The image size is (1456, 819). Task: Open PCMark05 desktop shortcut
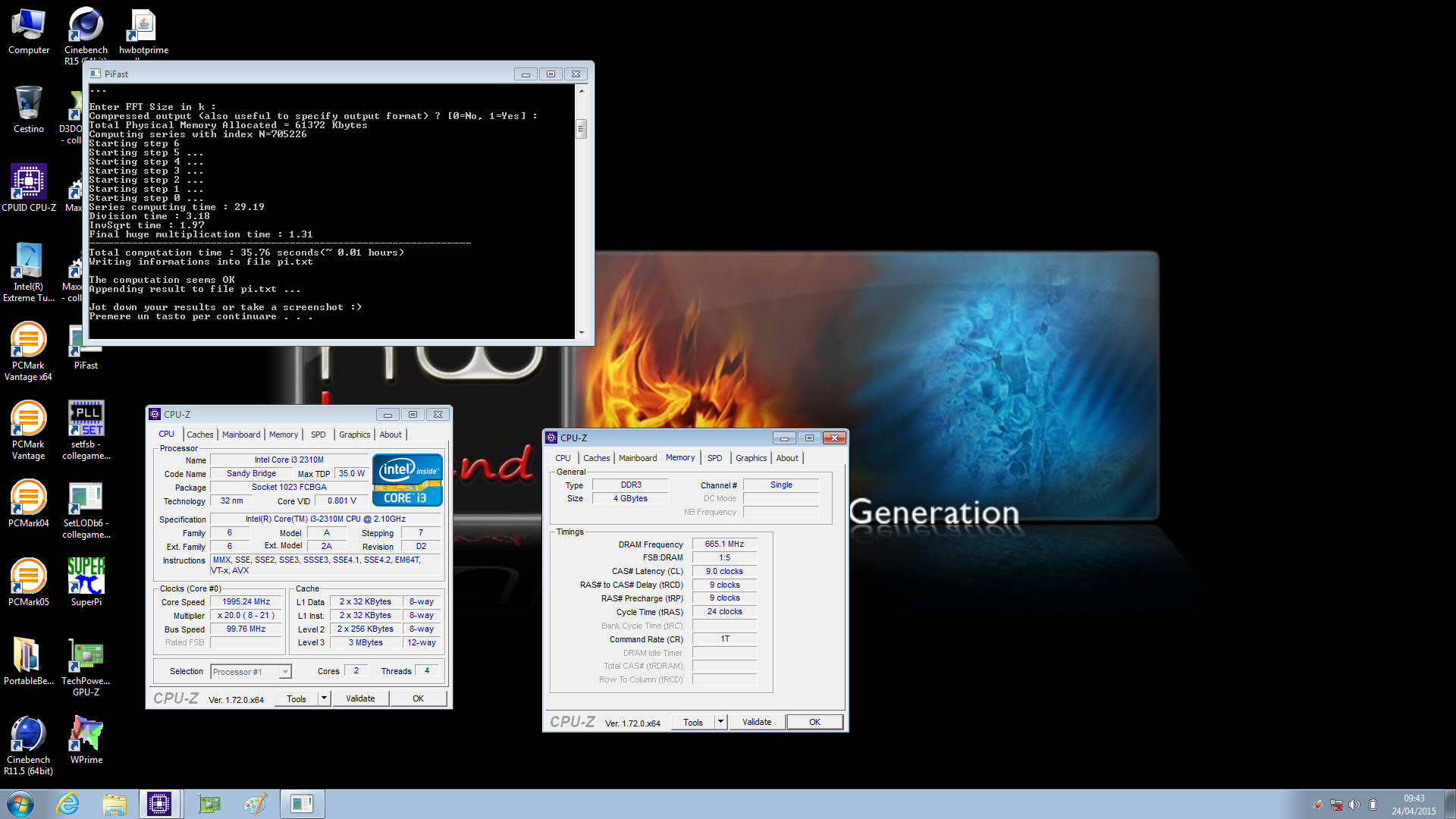(x=28, y=583)
